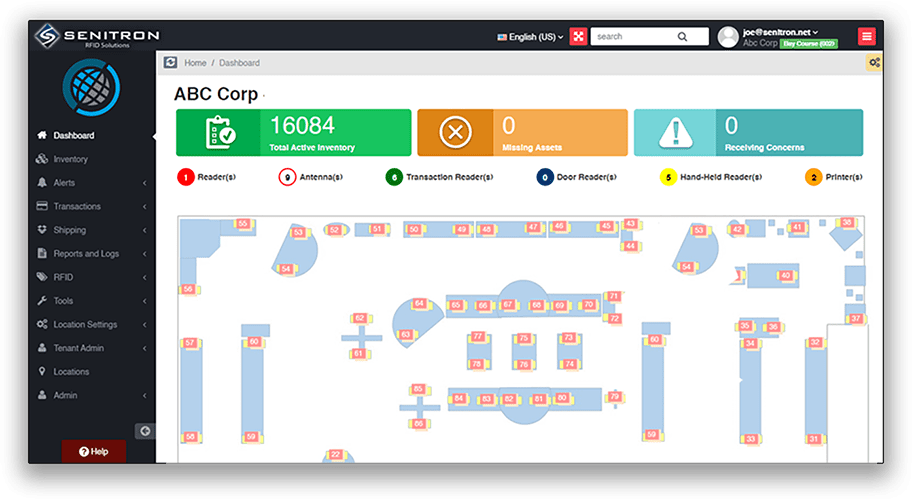The height and width of the screenshot is (500, 912).
Task: Click the search magnifier icon
Action: [682, 37]
